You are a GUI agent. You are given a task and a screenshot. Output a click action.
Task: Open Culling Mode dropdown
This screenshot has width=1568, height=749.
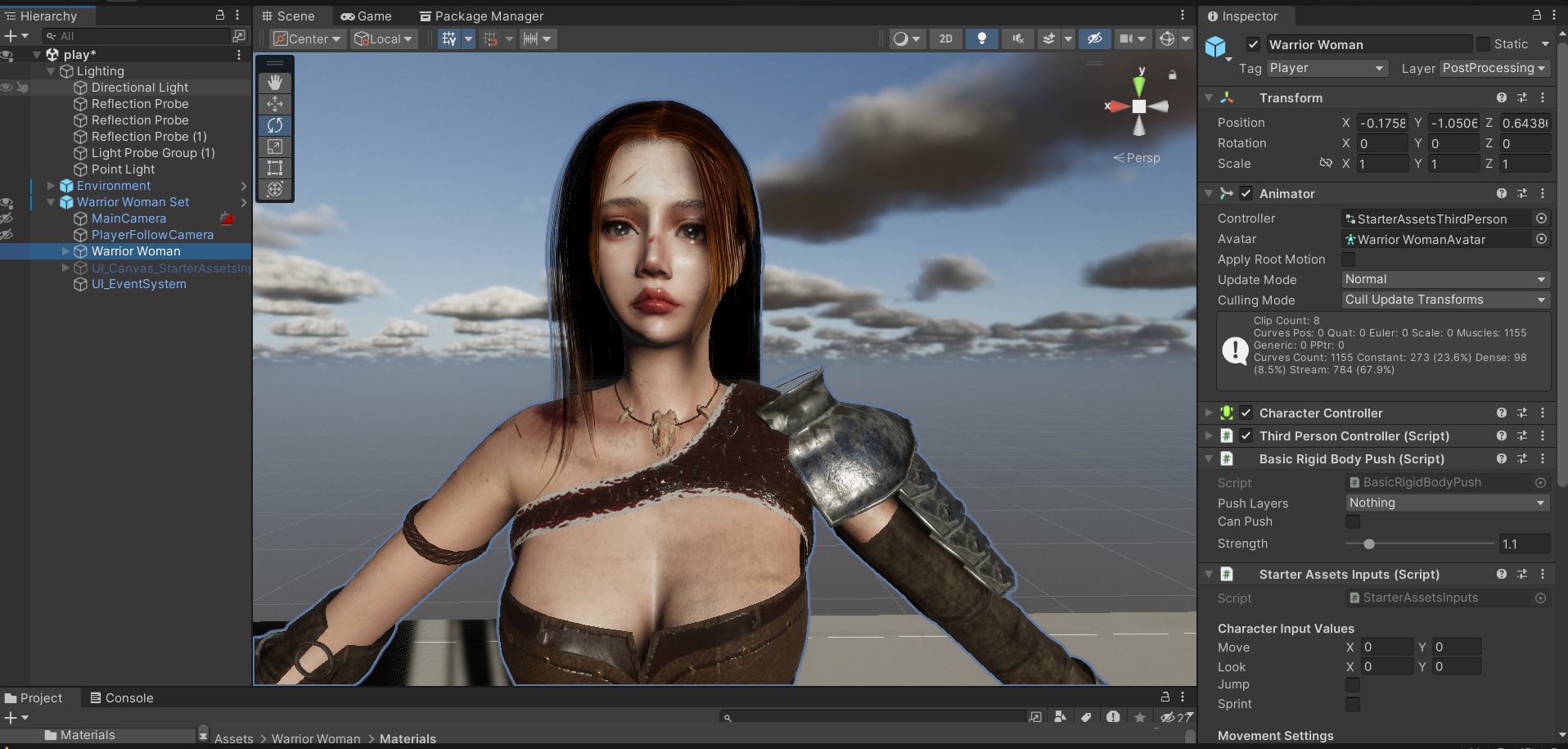tap(1446, 300)
